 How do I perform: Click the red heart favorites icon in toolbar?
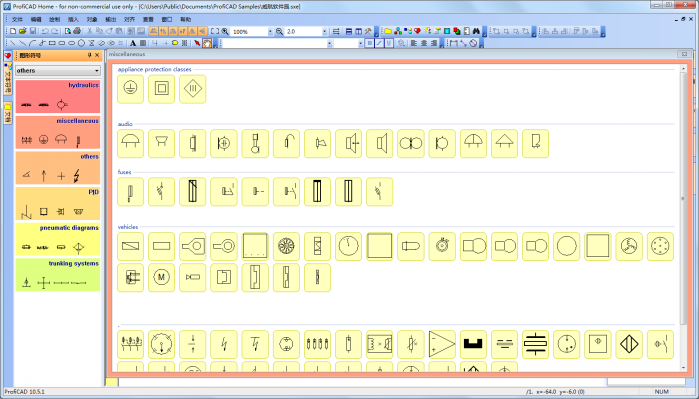(x=417, y=31)
